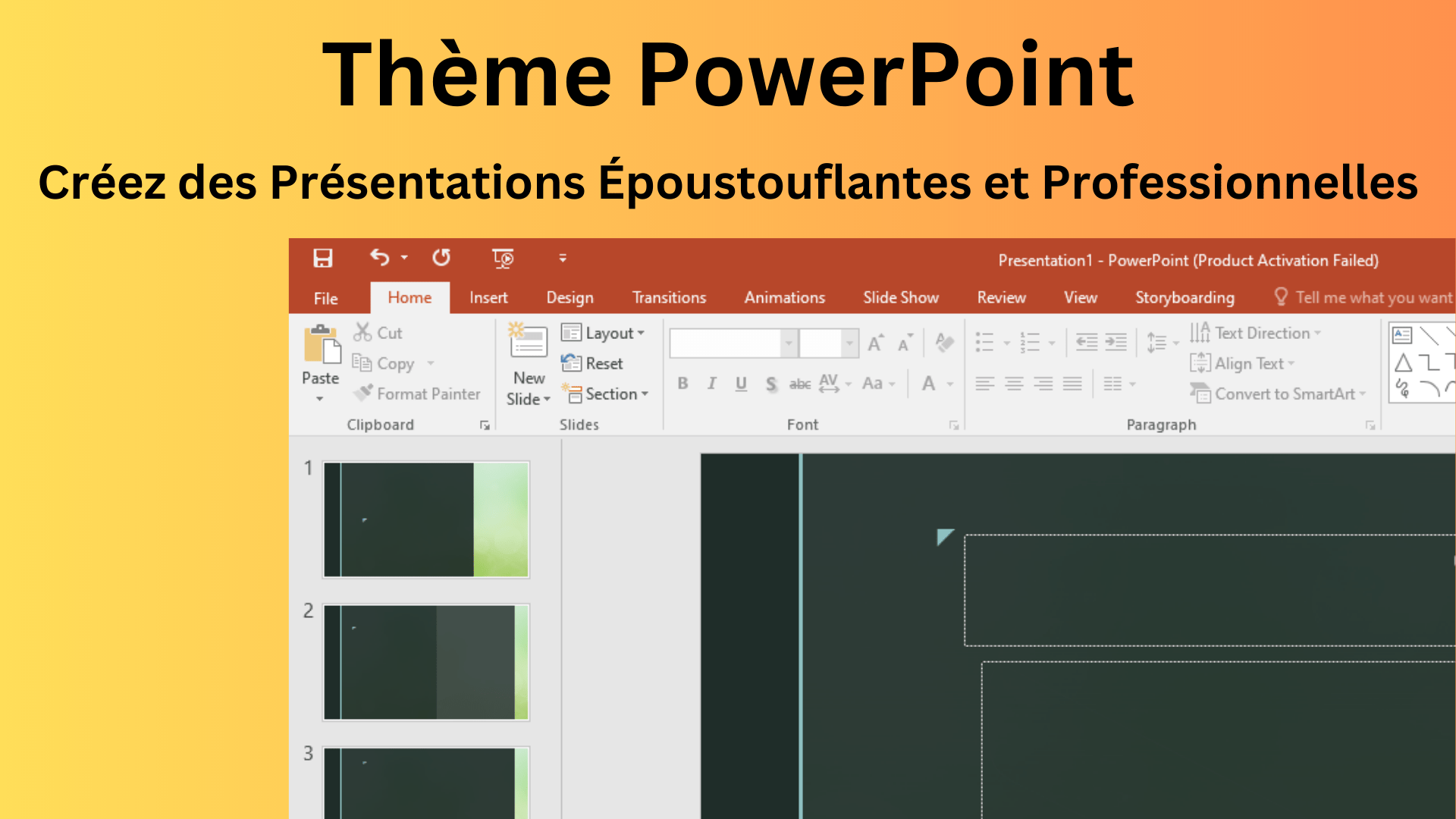Click the Save icon in quick access toolbar
The height and width of the screenshot is (819, 1456).
[323, 259]
